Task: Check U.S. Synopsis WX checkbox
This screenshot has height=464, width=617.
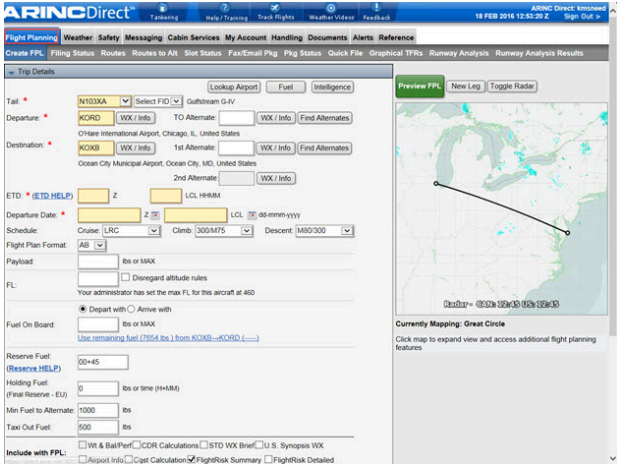Action: point(259,445)
